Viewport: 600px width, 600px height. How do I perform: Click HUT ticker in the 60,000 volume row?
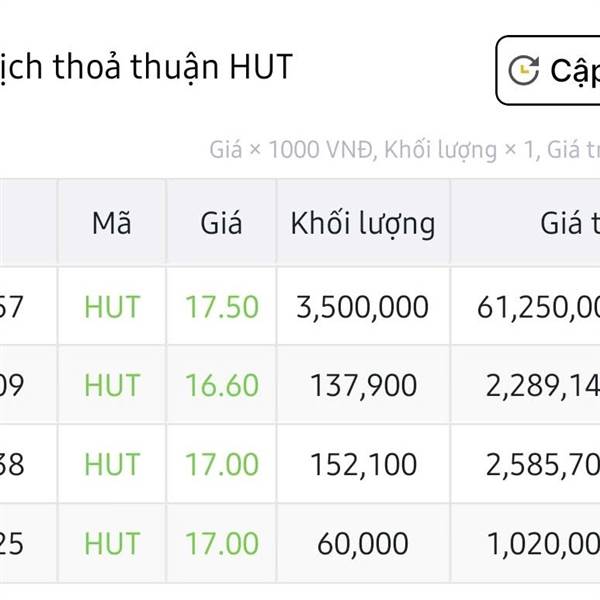pyautogui.click(x=111, y=543)
